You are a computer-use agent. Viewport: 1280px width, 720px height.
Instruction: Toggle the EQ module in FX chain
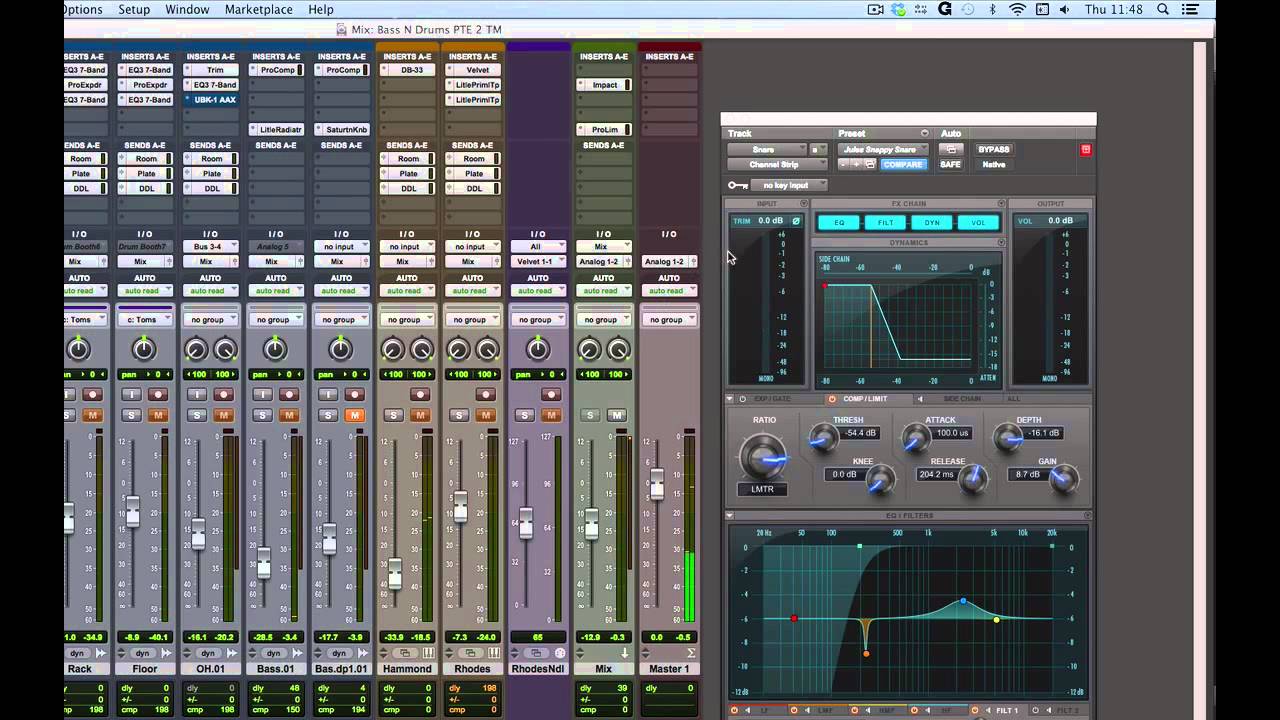click(839, 223)
